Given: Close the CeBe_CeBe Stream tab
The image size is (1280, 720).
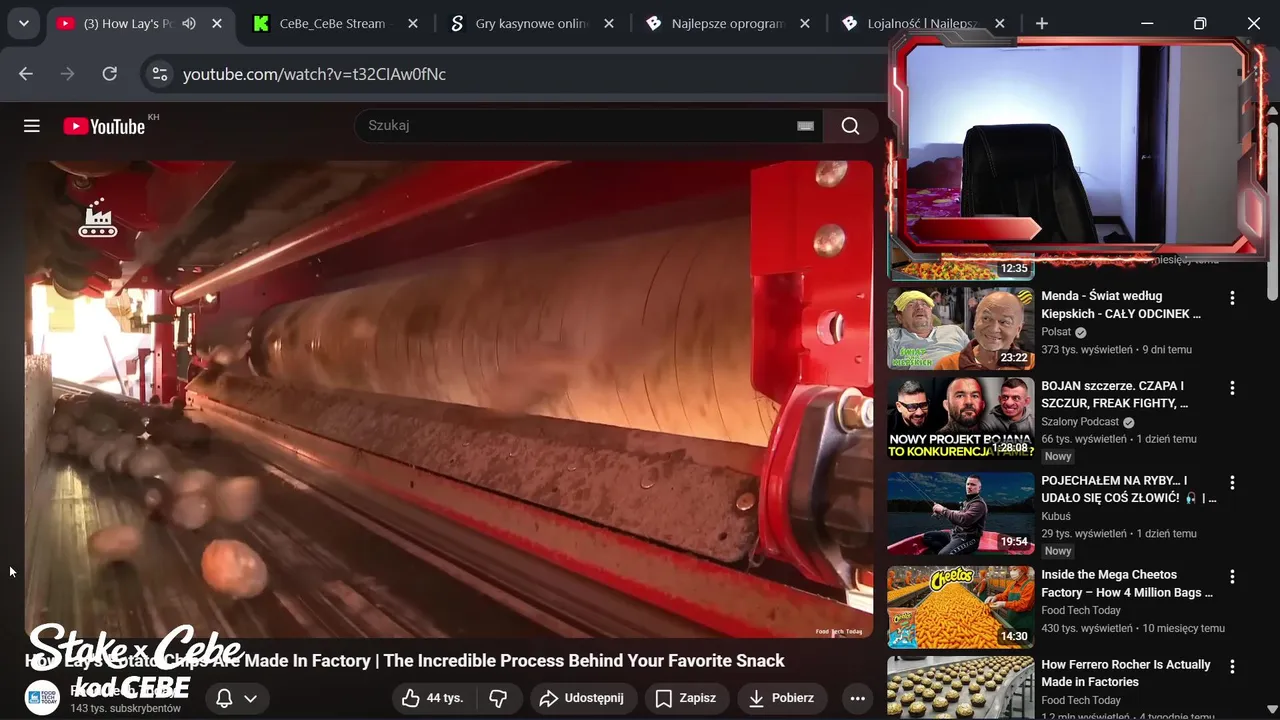Looking at the screenshot, I should click(x=414, y=23).
